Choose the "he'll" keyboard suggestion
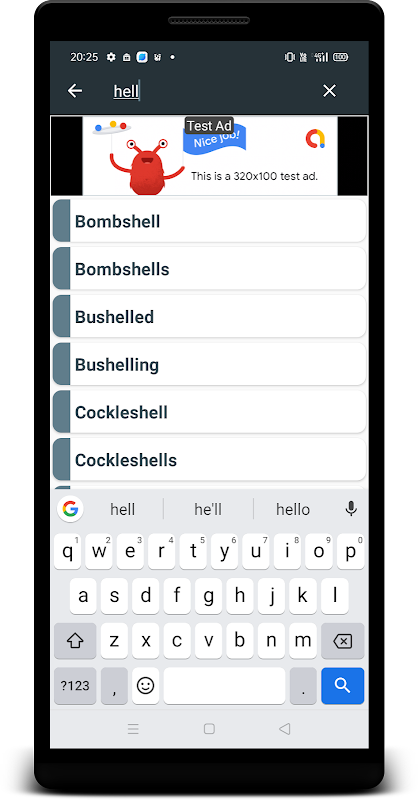Image resolution: width=418 pixels, height=800 pixels. coord(208,509)
